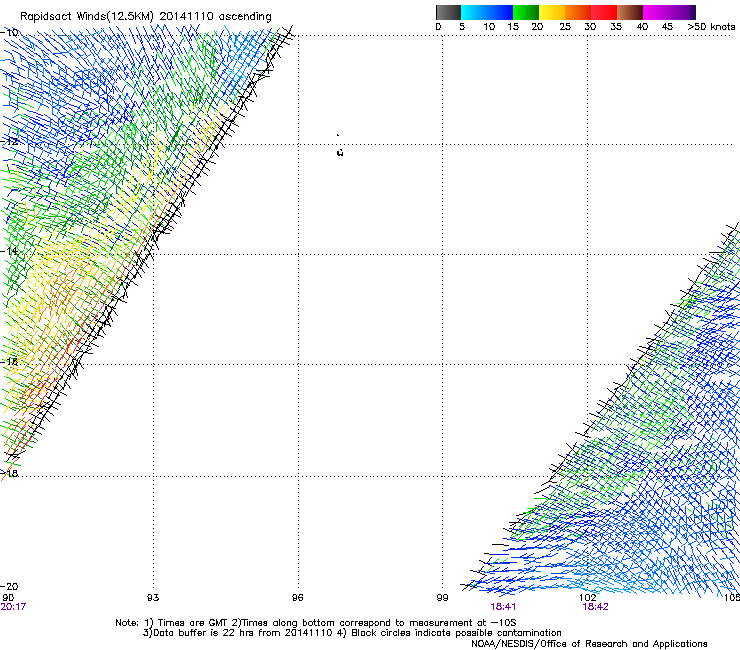Click the '10' label under color legend

pos(489,27)
